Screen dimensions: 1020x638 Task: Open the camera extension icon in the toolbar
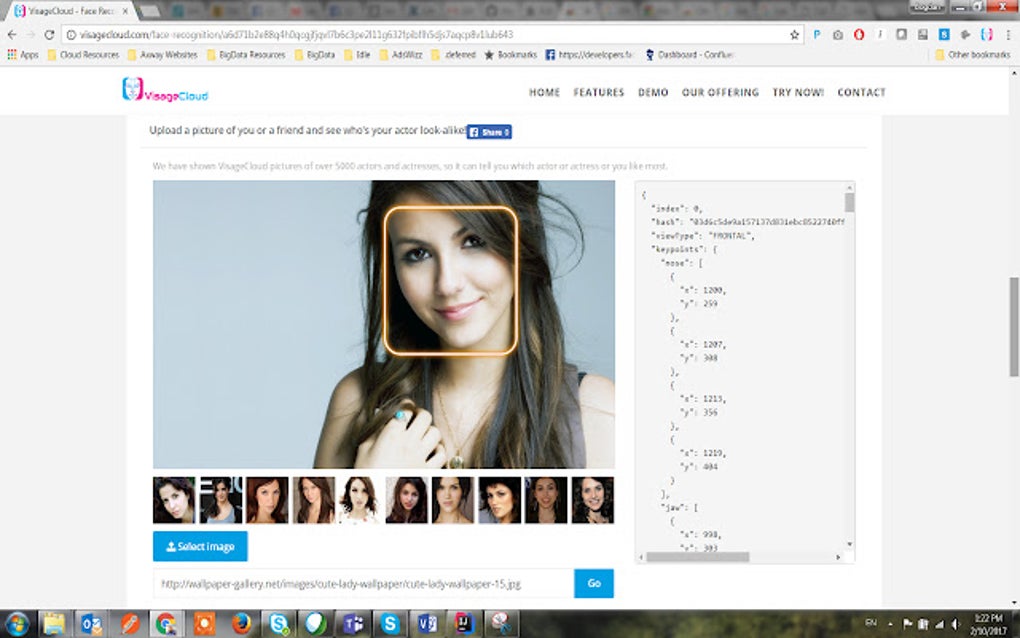click(837, 33)
